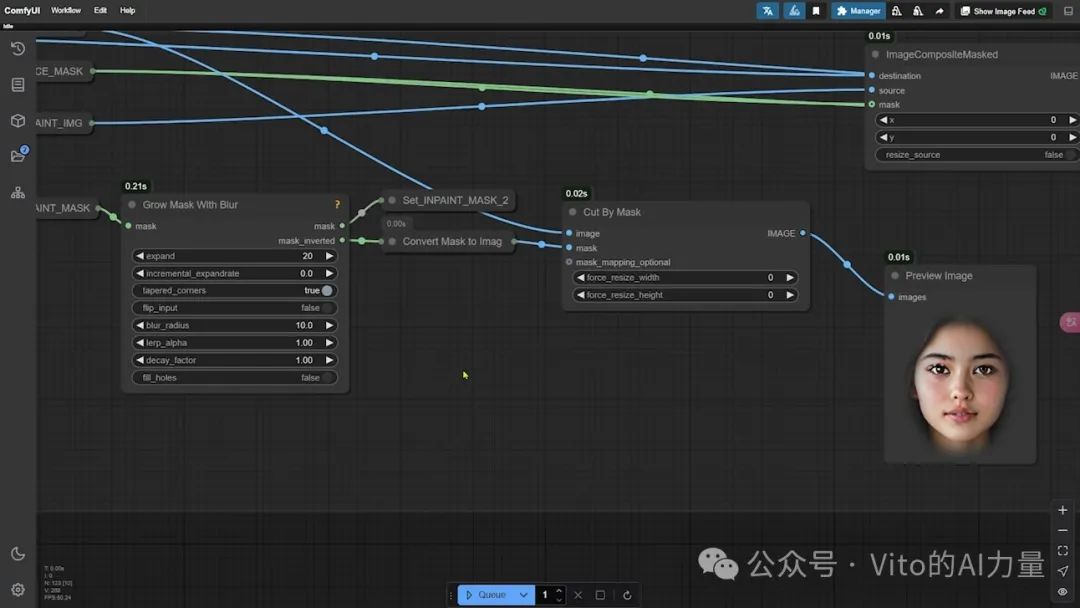Open Queue options dropdown arrow
The image size is (1080, 608).
[523, 595]
